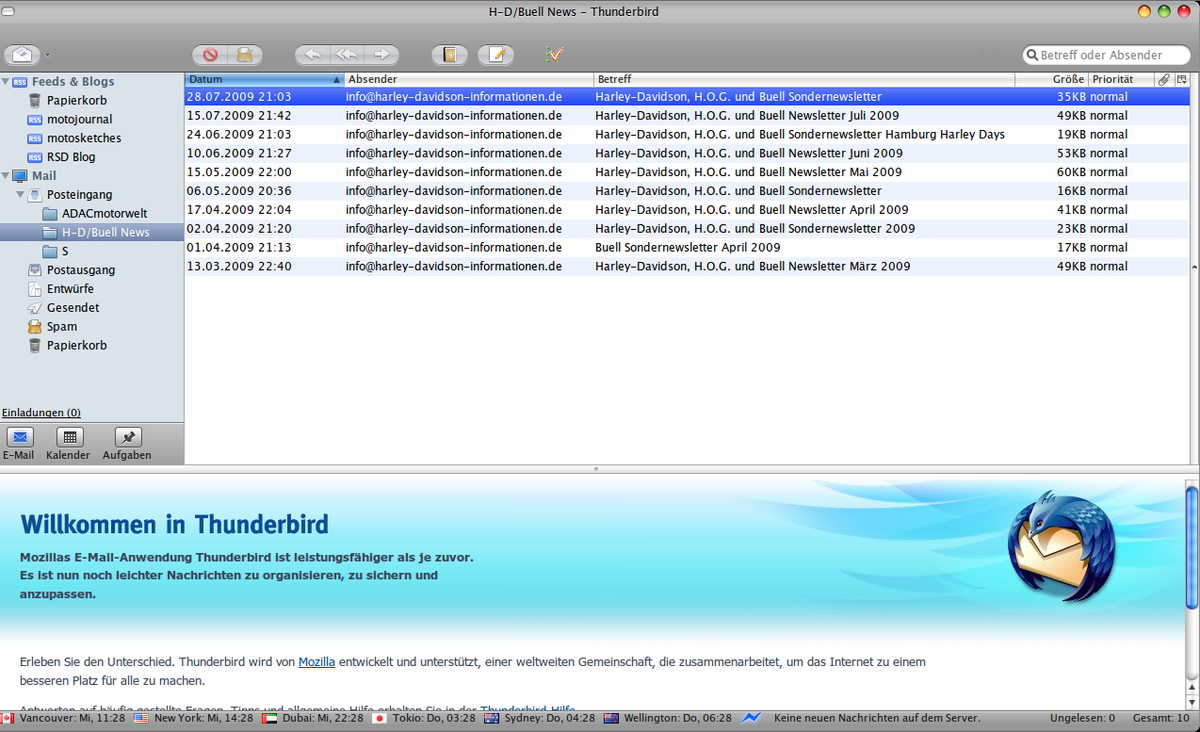Sort messages by Absender column header

click(x=467, y=79)
